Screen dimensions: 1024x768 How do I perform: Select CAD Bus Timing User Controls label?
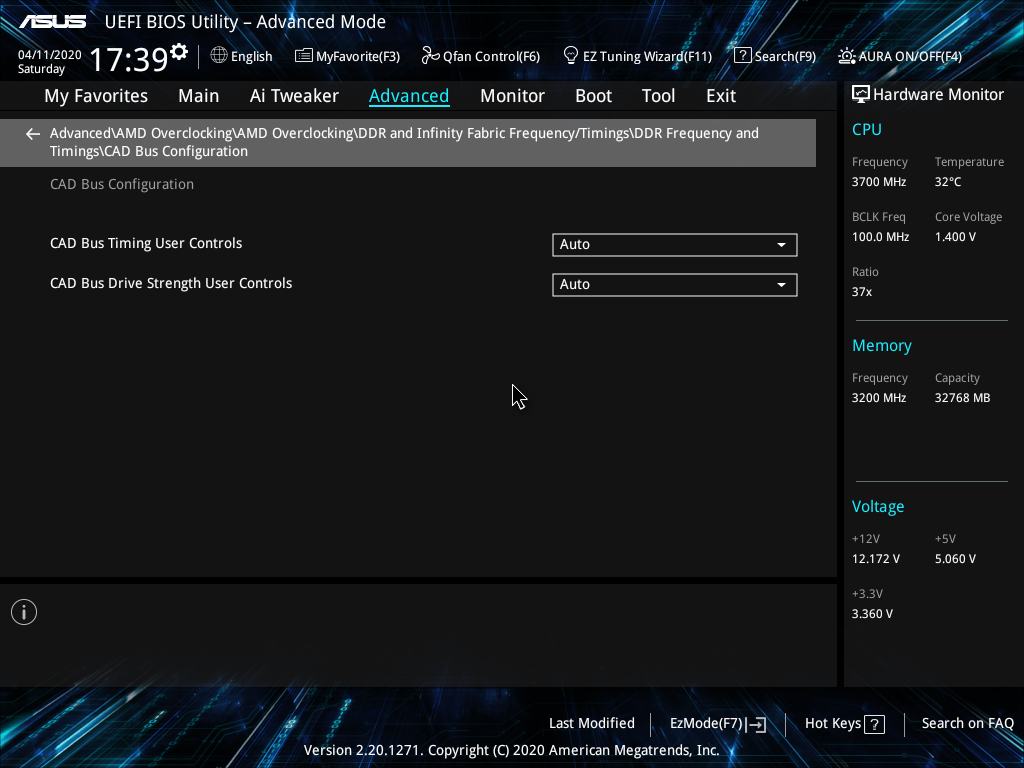(x=146, y=244)
